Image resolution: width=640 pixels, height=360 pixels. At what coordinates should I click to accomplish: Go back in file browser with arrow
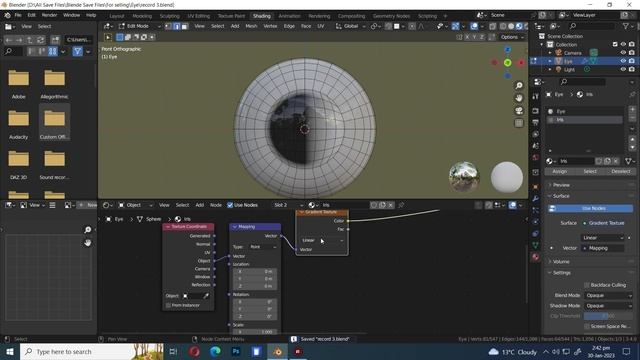coord(9,40)
